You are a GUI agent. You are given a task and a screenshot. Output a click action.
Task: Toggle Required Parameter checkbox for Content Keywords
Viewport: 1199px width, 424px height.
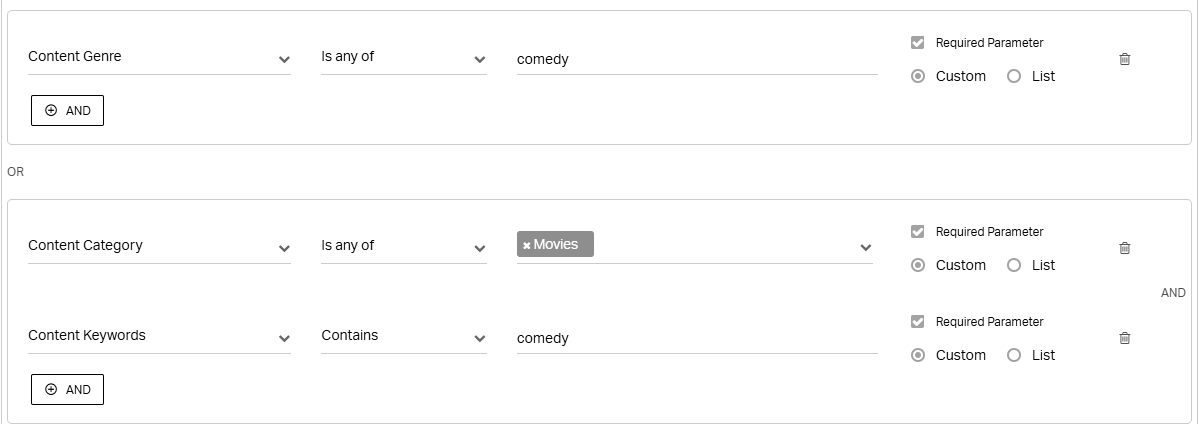918,321
